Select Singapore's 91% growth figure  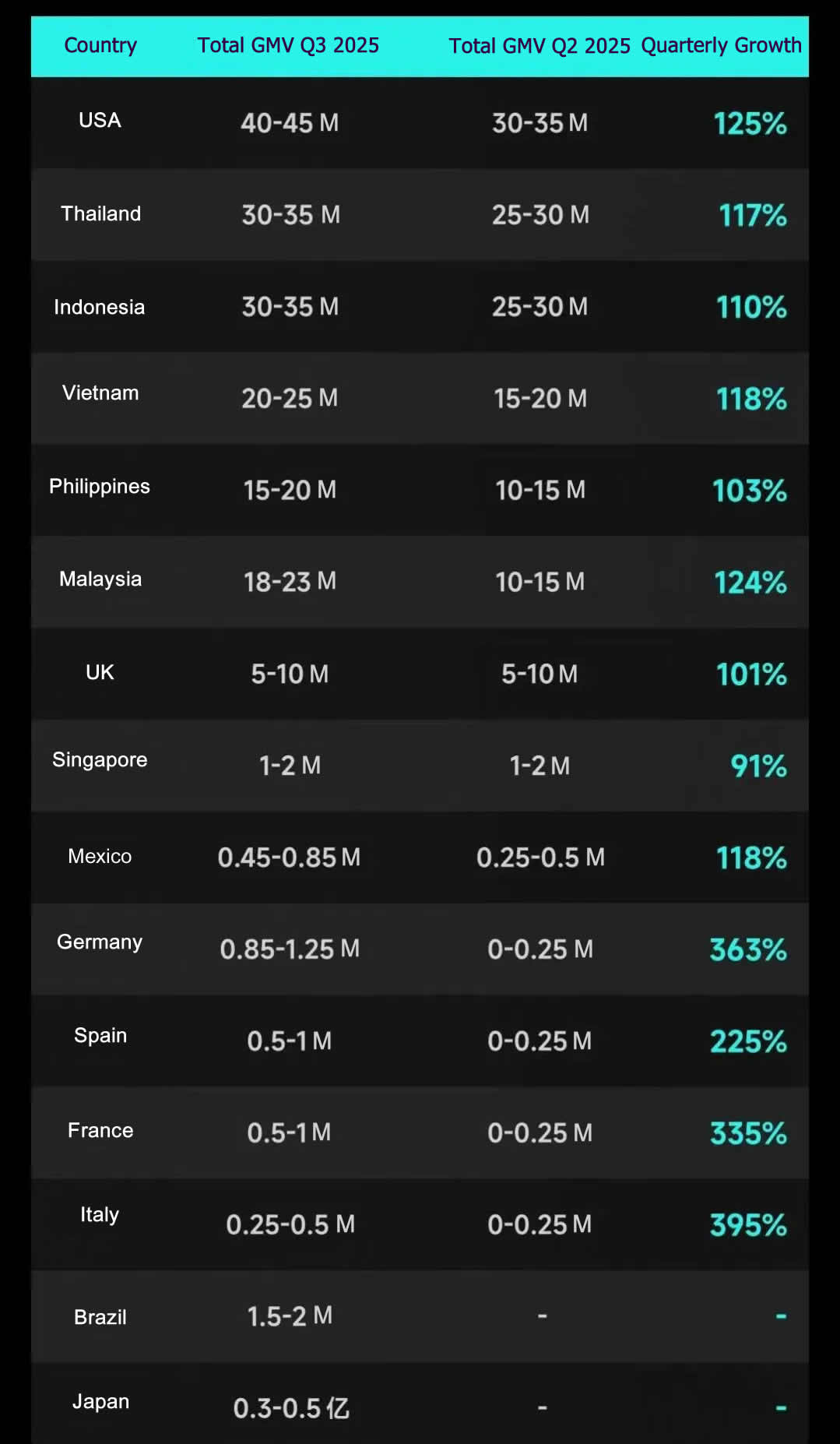click(758, 766)
